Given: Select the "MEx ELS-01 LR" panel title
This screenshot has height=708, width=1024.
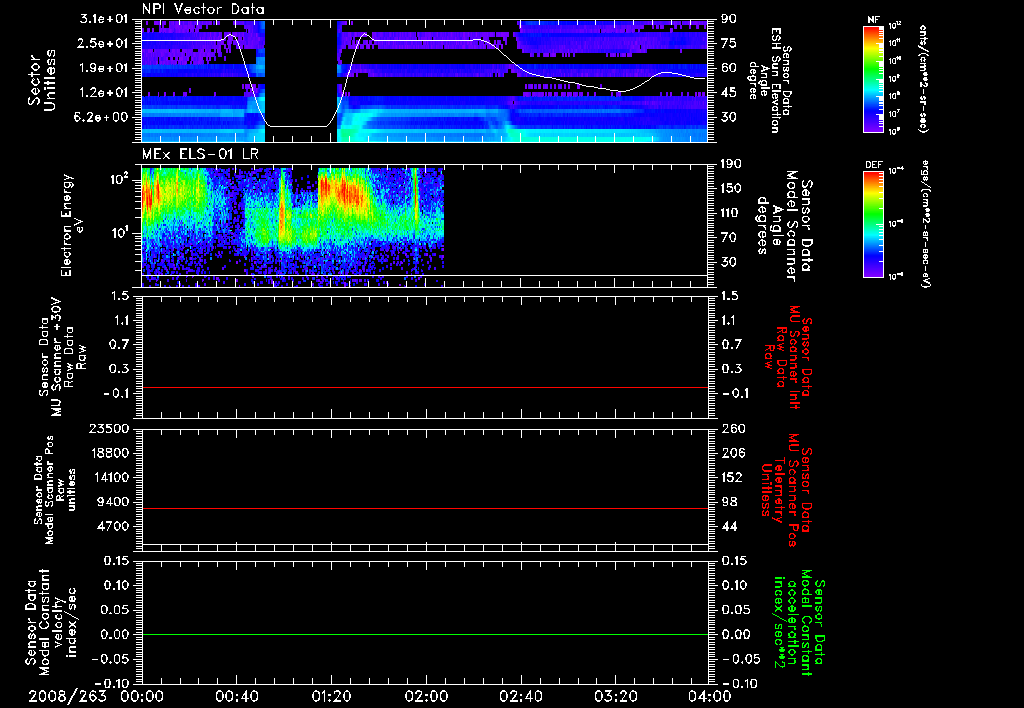Looking at the screenshot, I should point(200,154).
